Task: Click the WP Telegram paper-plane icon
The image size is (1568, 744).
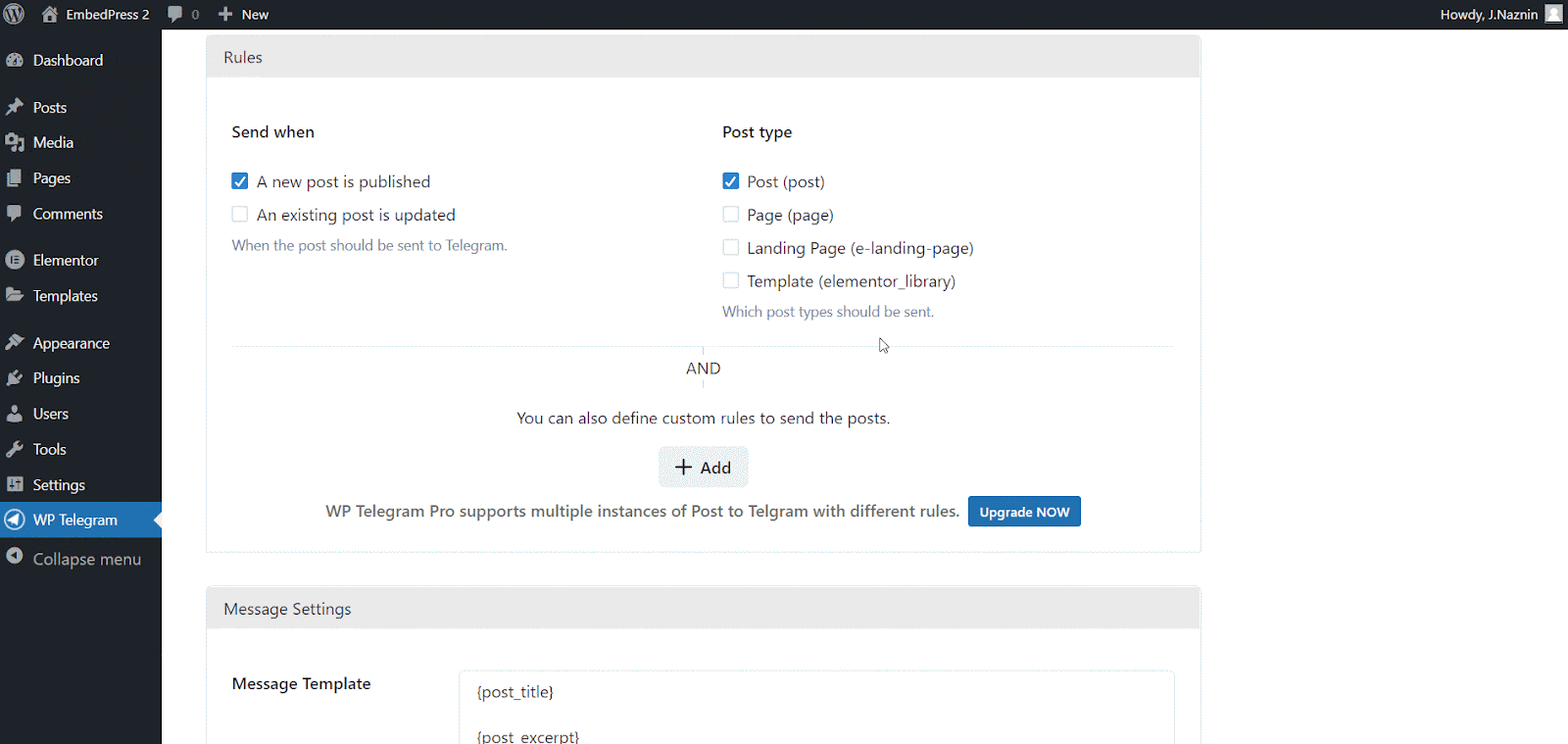Action: pos(15,520)
